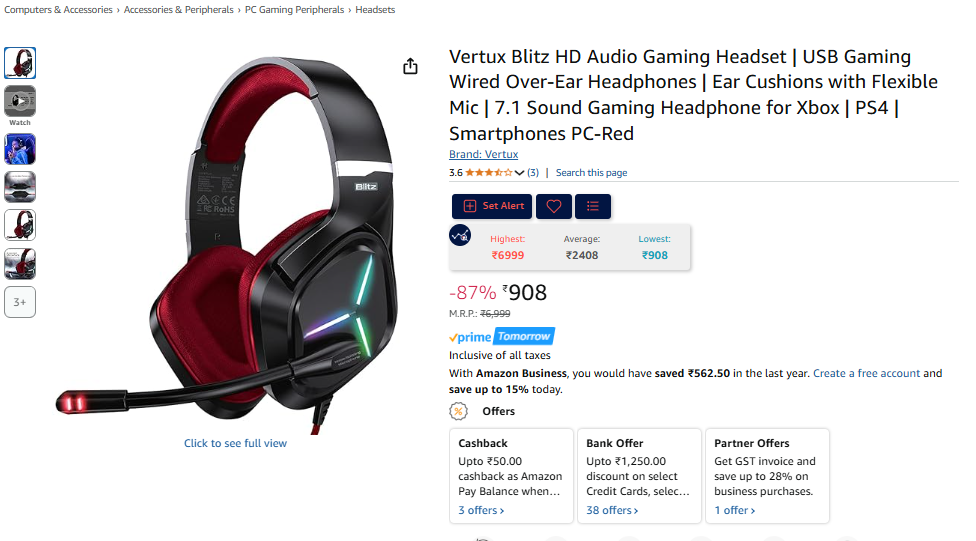The height and width of the screenshot is (541, 976).
Task: Expand 38 offers under Bank Offer
Action: point(612,510)
